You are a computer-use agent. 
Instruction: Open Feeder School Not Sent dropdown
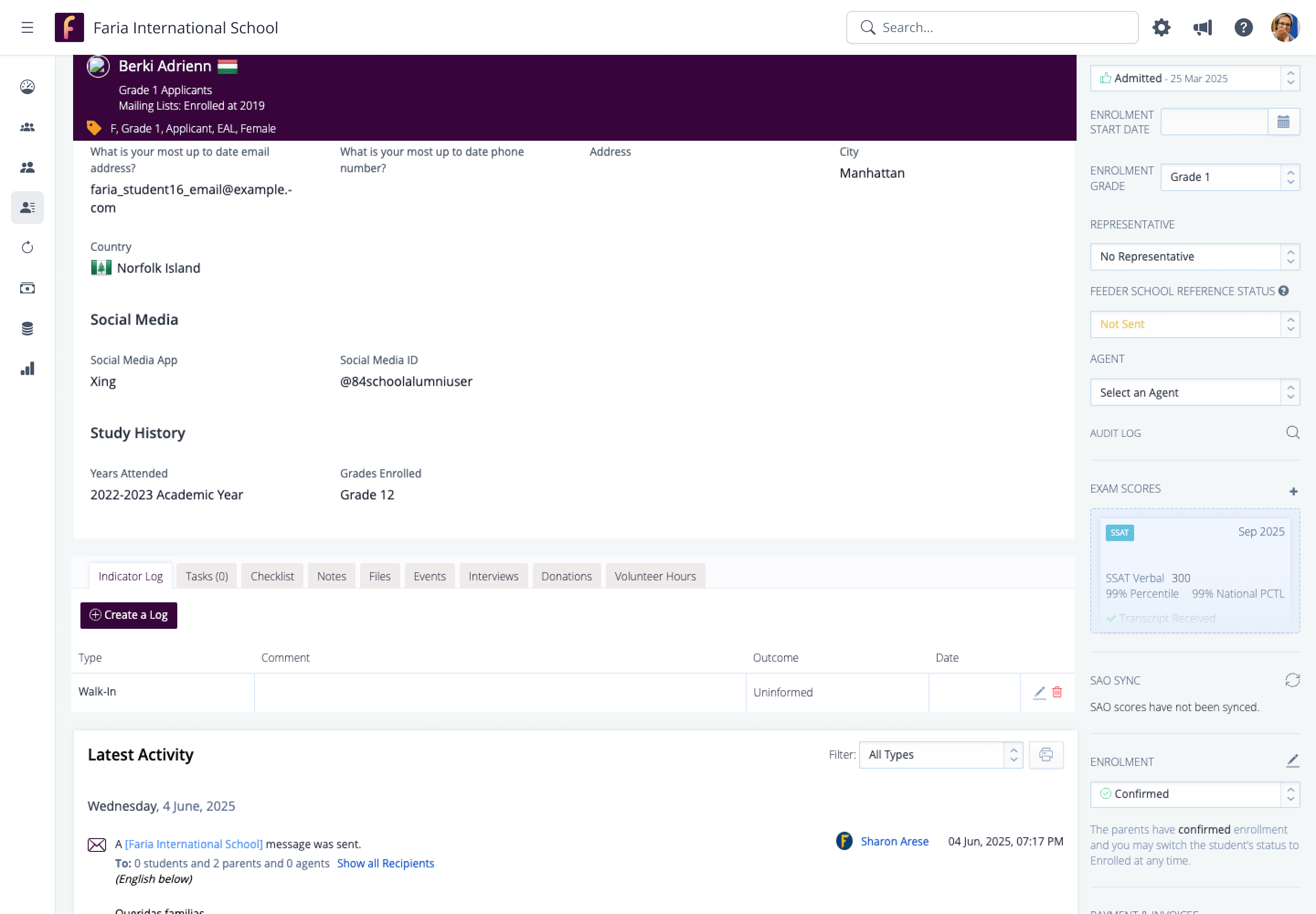1194,324
